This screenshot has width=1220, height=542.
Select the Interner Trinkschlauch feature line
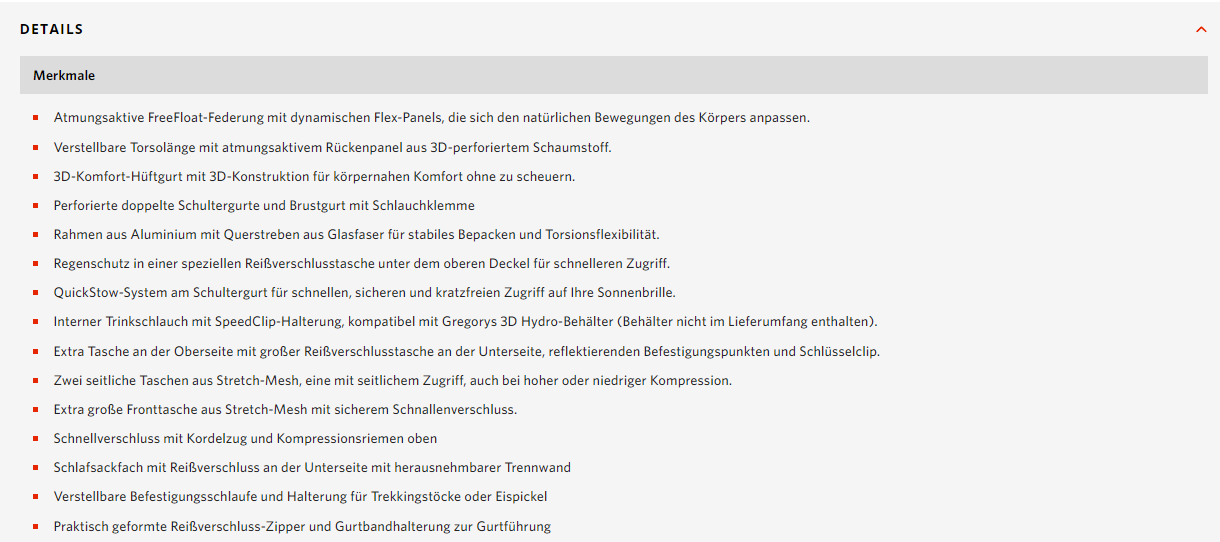coord(465,322)
